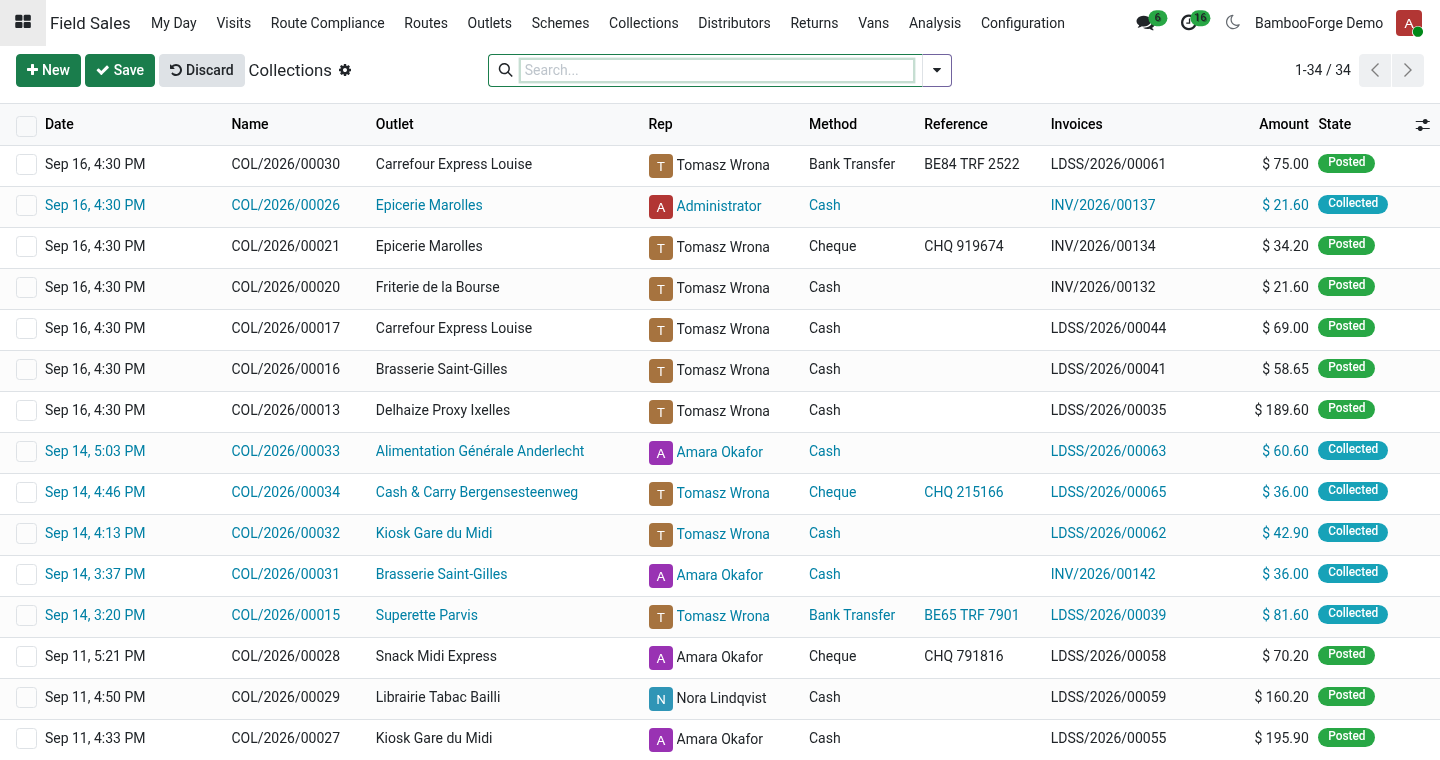Sort by Amount column header
The width and height of the screenshot is (1440, 760).
(1284, 124)
